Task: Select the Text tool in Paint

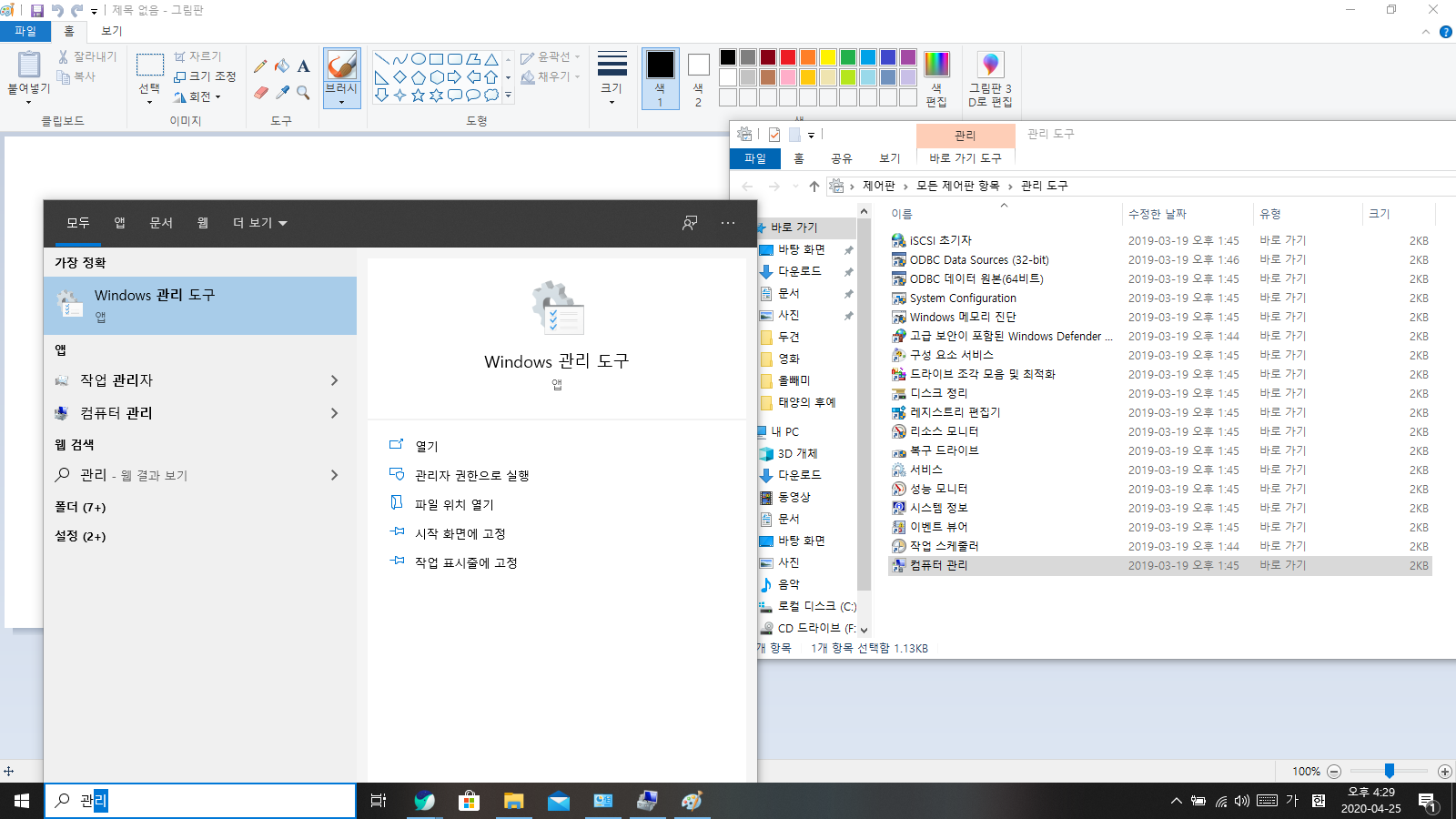Action: coord(304,66)
